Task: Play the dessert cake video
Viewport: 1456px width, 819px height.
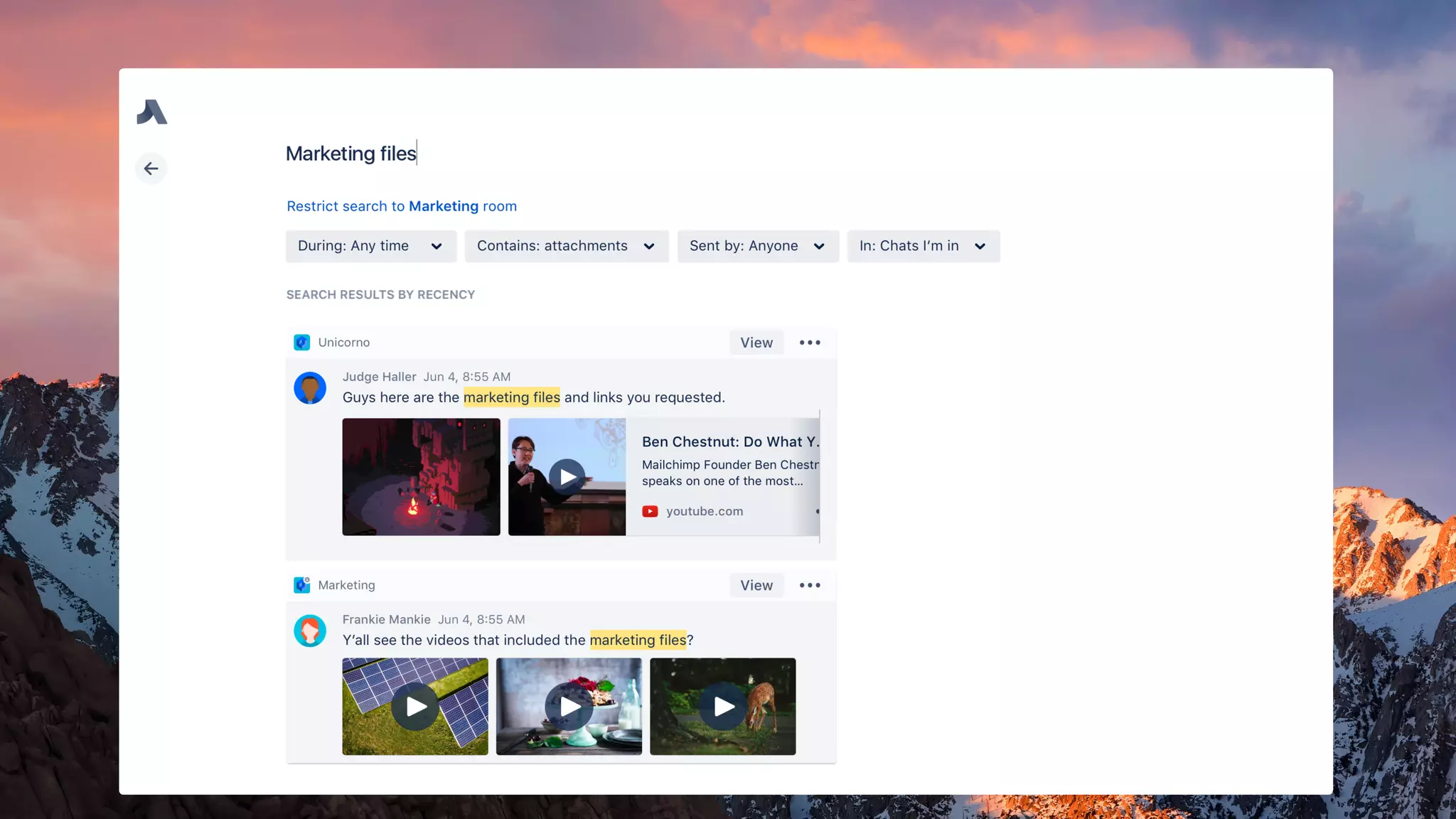Action: pyautogui.click(x=569, y=707)
